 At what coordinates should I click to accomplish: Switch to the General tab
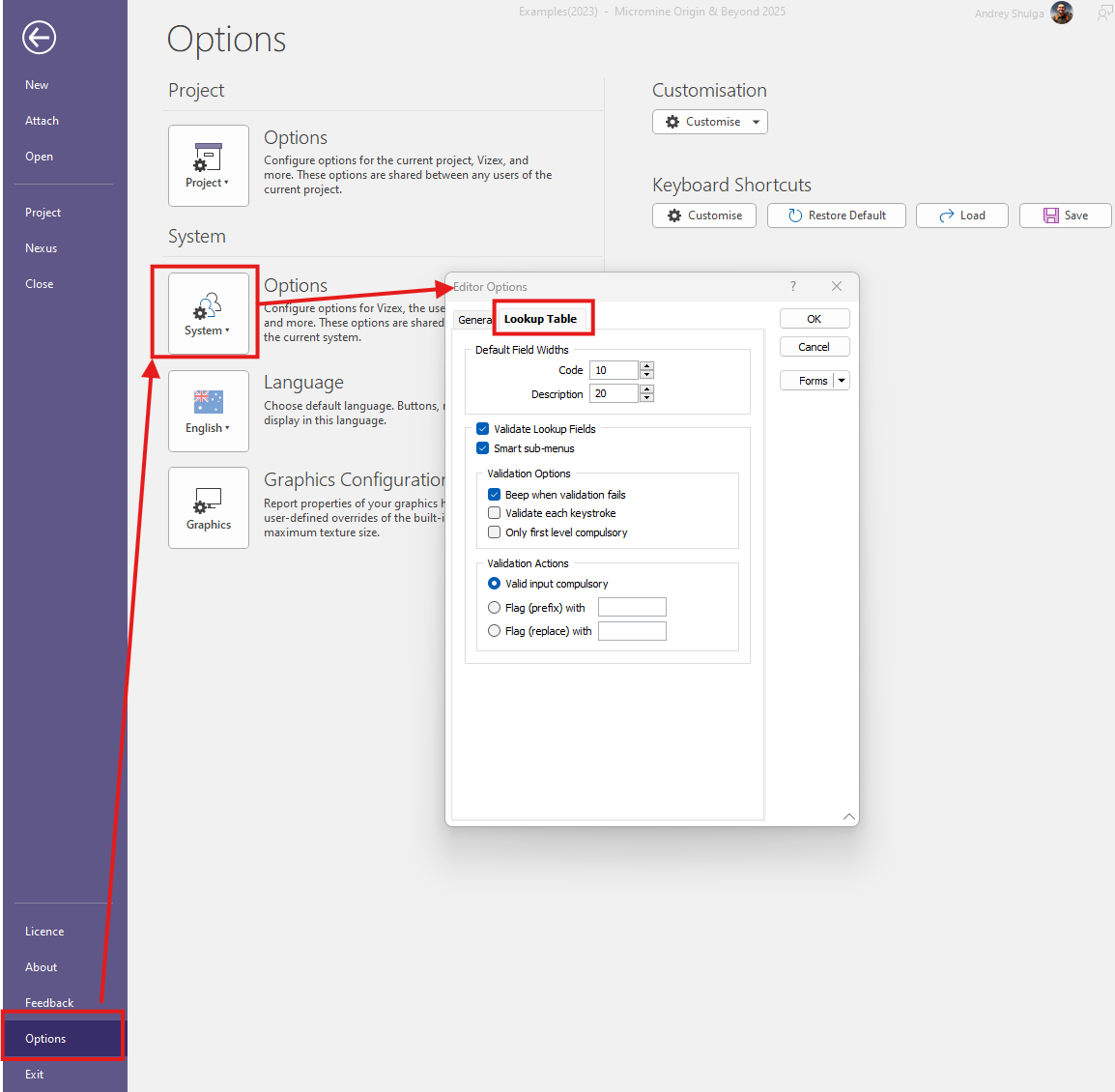473,320
